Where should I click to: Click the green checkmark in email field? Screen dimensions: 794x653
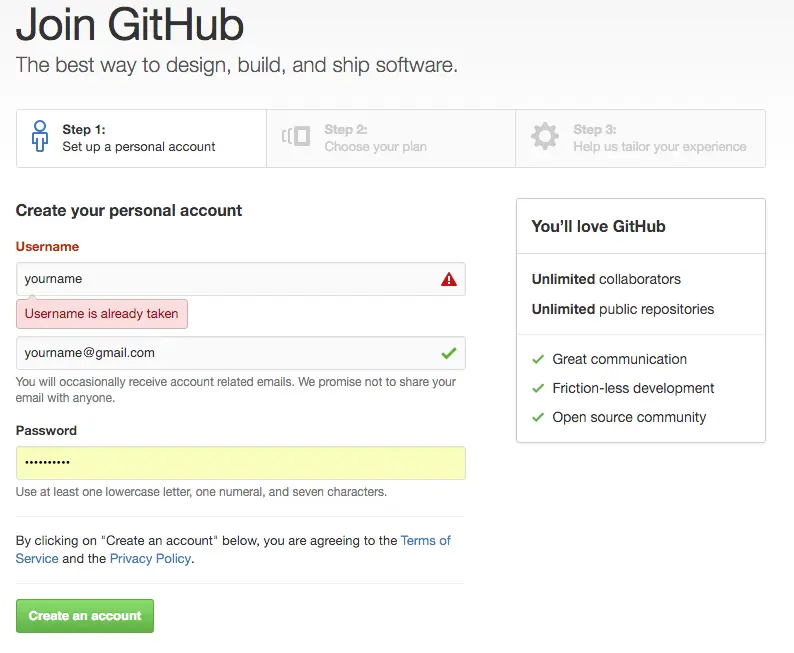tap(449, 353)
